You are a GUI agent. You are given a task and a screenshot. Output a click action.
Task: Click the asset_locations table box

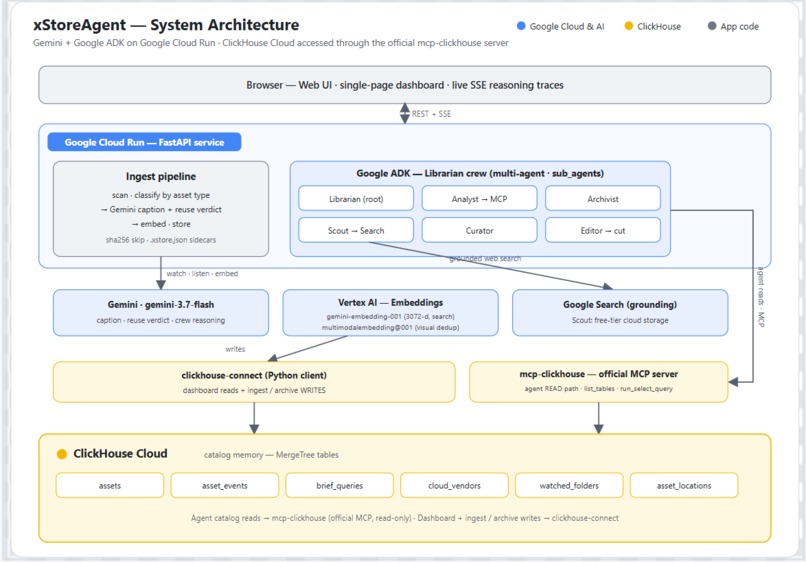[684, 485]
